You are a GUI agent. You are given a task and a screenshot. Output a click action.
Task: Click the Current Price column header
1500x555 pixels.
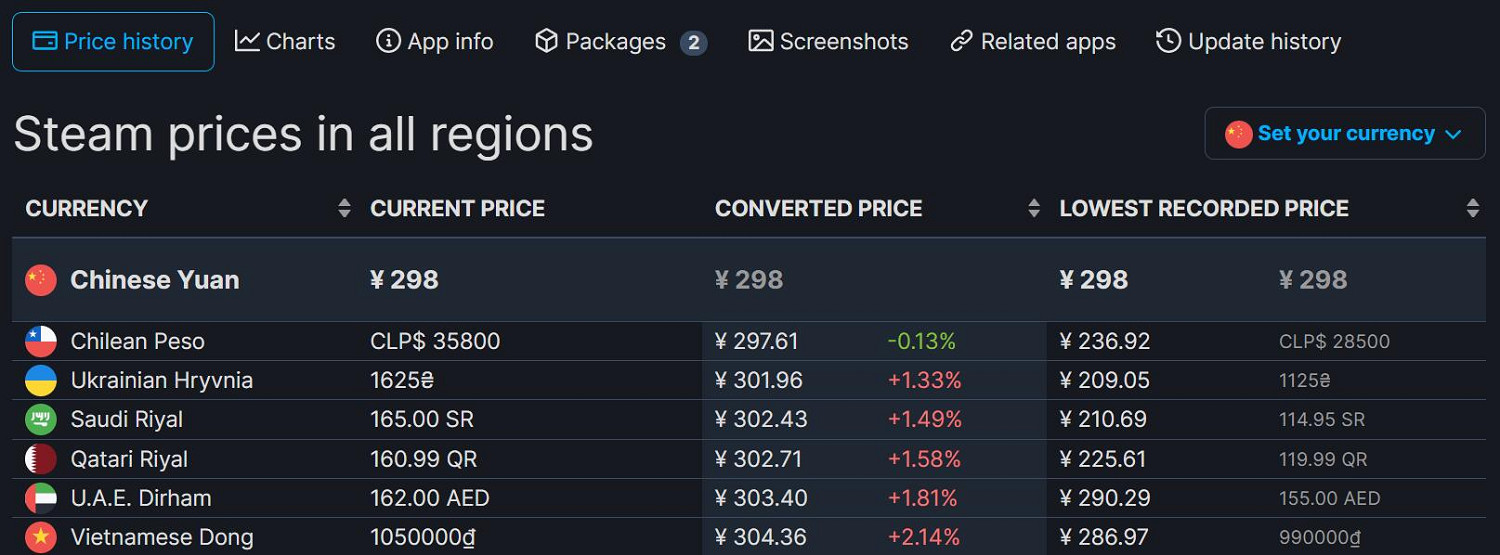pos(457,208)
